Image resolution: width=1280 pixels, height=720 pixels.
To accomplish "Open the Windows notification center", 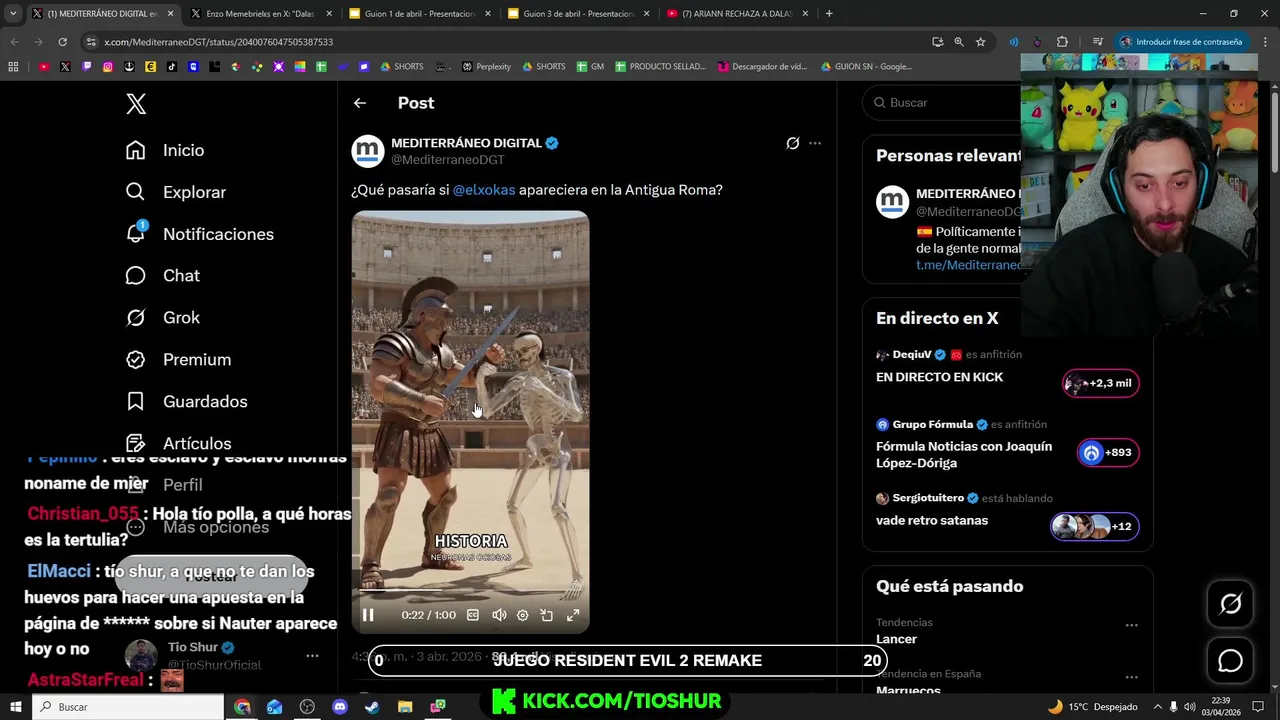I will (1258, 707).
